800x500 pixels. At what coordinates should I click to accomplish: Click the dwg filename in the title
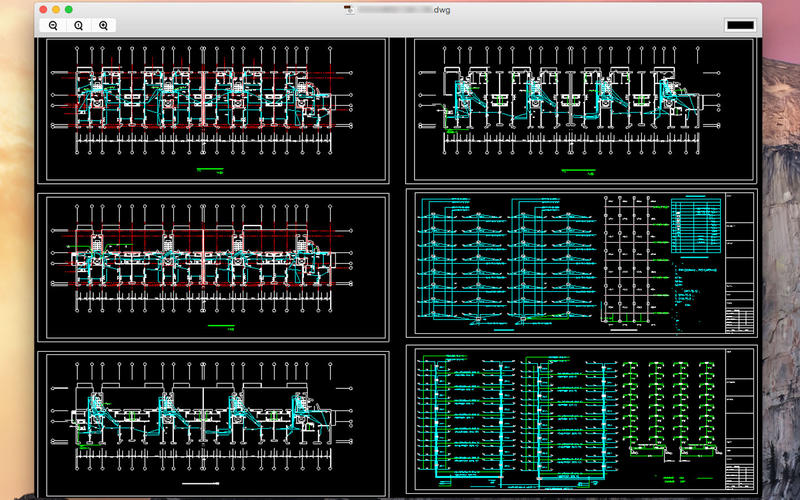404,9
